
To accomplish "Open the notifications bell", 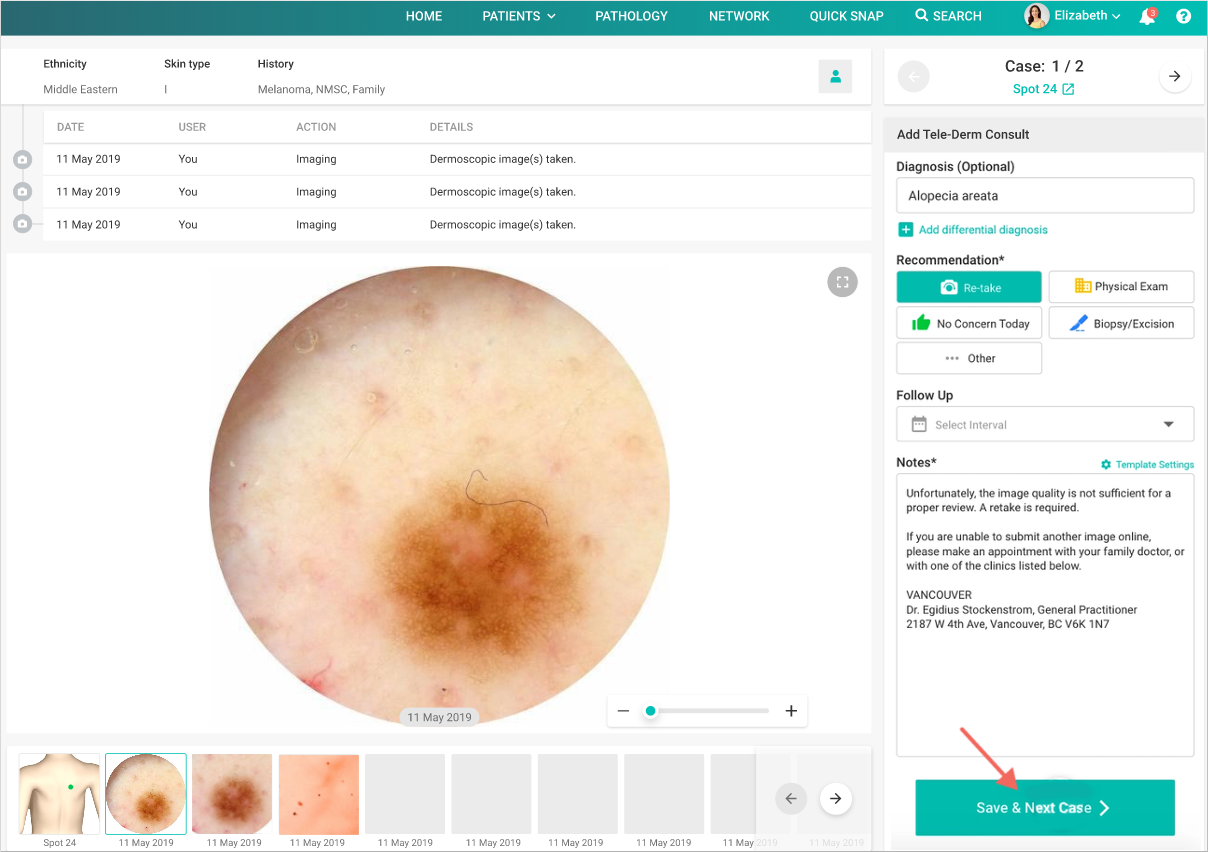I will pyautogui.click(x=1147, y=16).
